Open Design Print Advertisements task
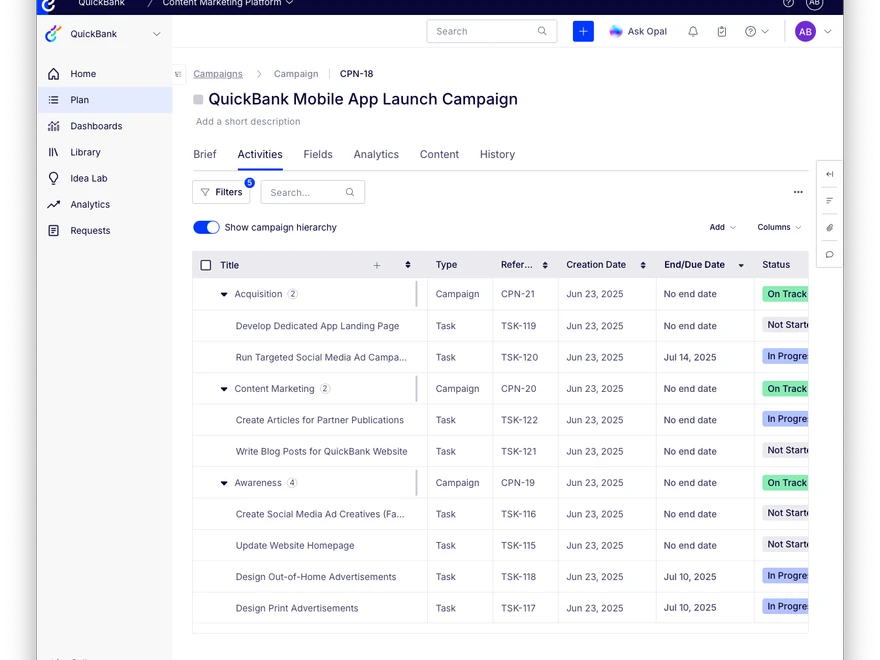 (296, 608)
